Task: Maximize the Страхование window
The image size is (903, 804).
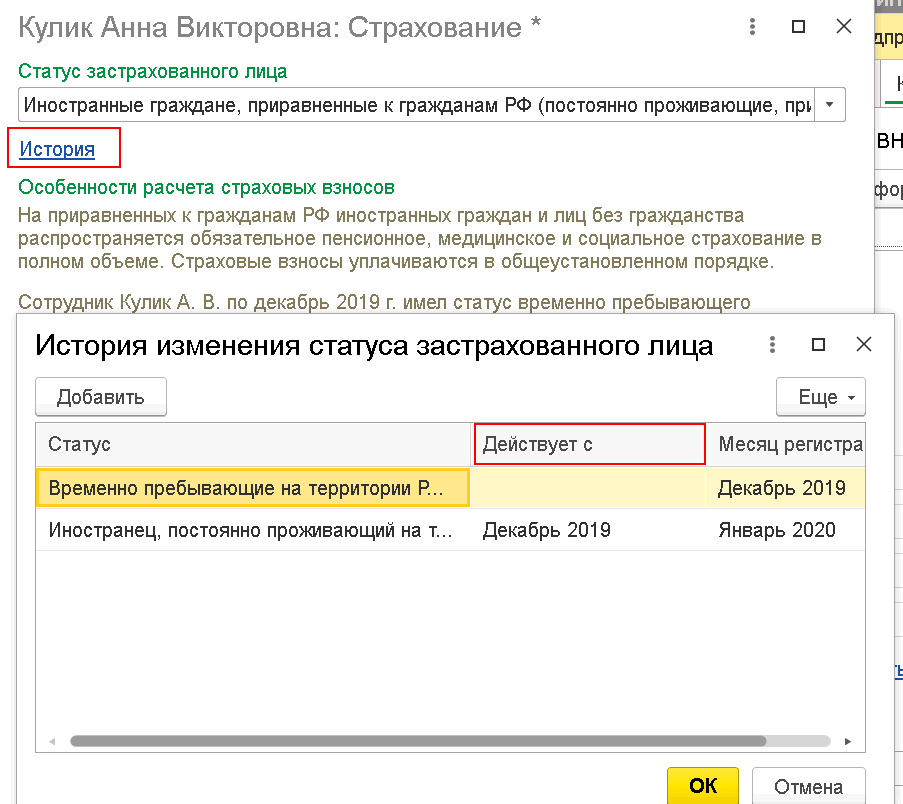Action: [798, 26]
